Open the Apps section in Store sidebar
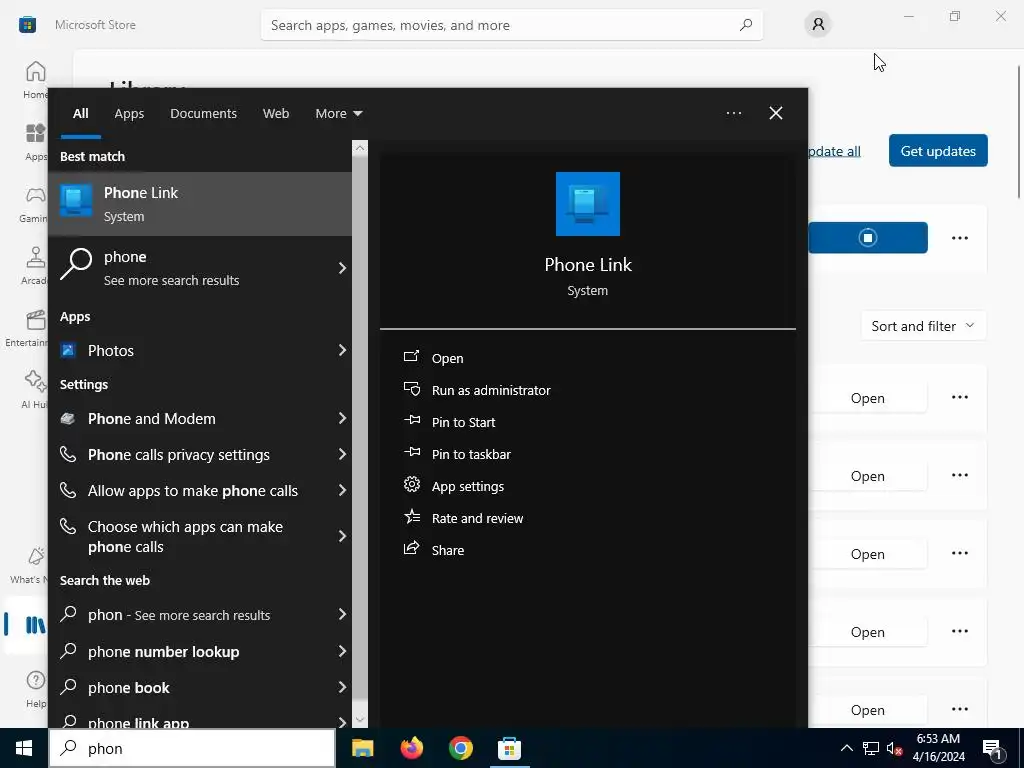This screenshot has width=1024, height=768. tap(35, 142)
